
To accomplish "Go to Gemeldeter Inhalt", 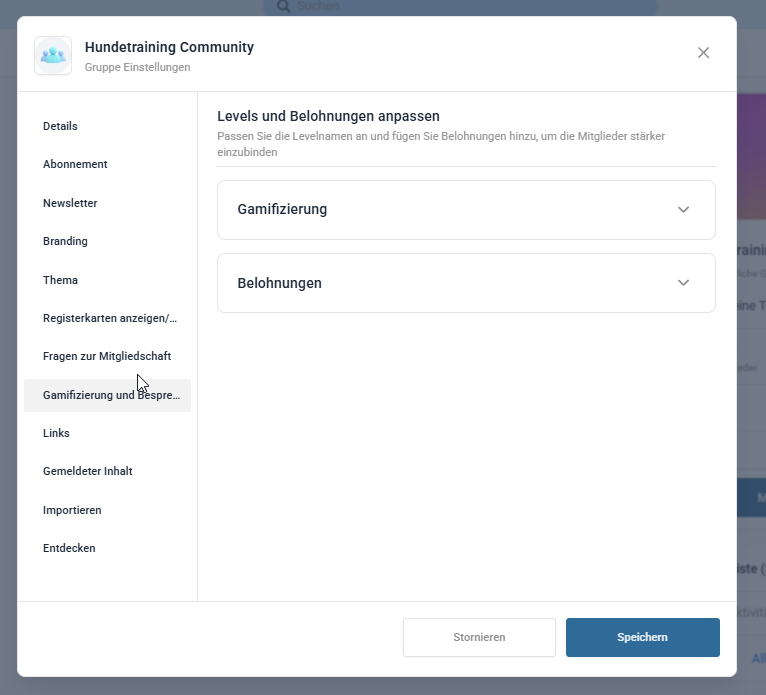I will point(88,471).
